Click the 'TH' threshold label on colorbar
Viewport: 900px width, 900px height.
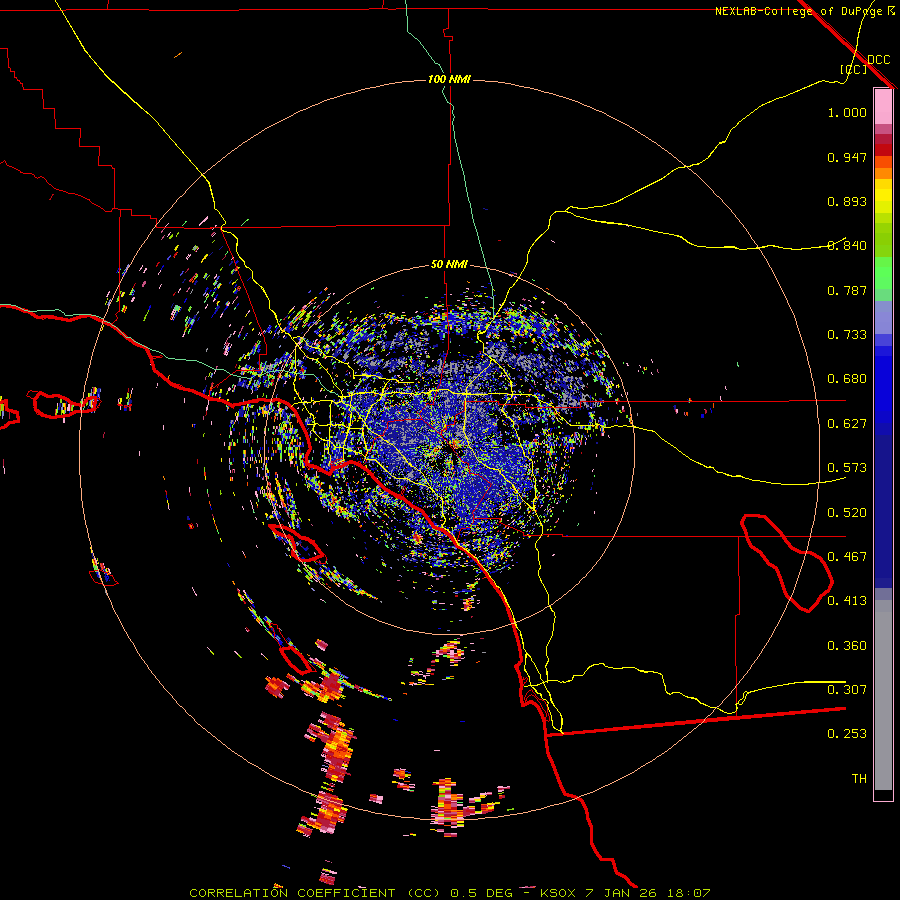coord(859,779)
